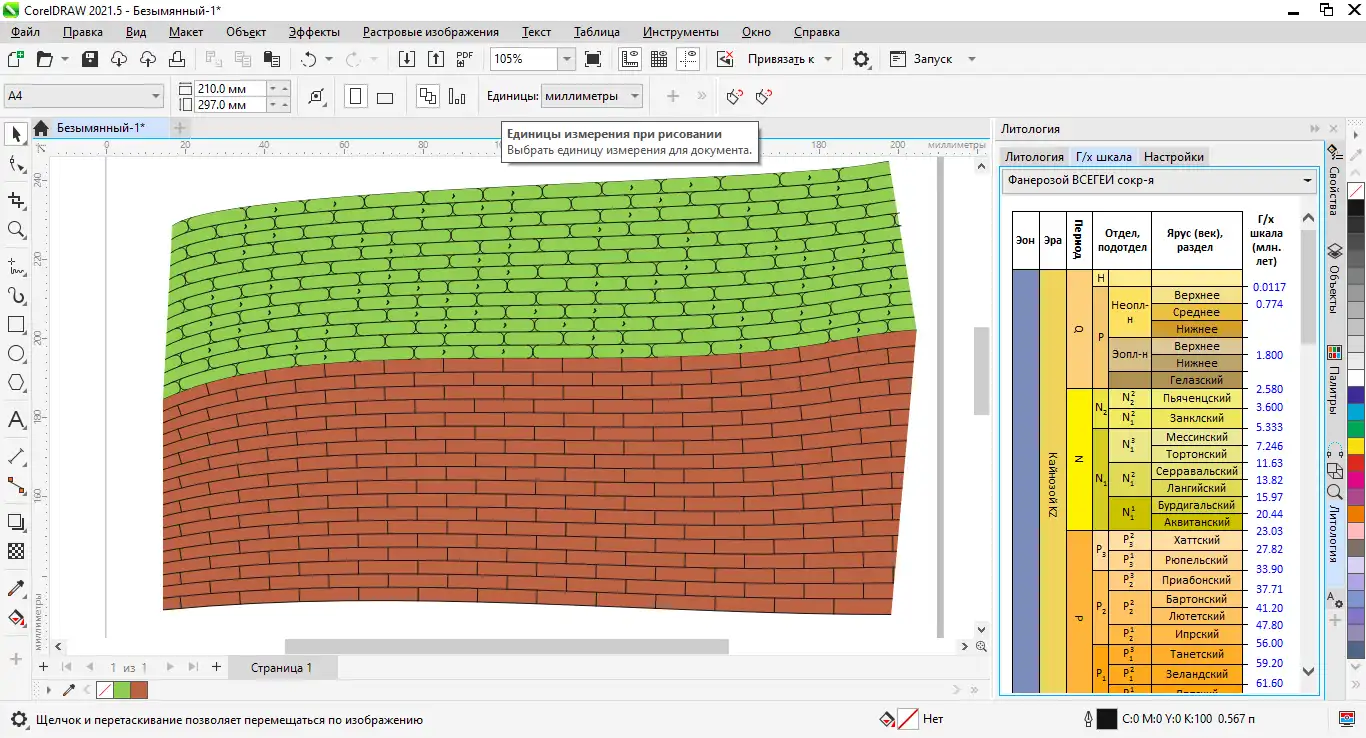
Task: Select the Pick tool in toolbox
Action: (x=16, y=134)
